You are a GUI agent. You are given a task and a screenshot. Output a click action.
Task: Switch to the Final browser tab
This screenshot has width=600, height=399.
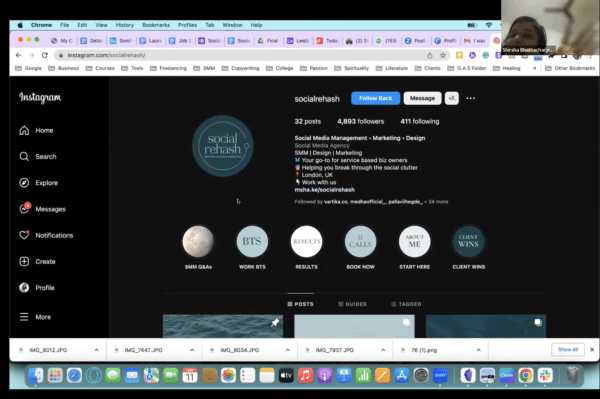click(x=269, y=41)
